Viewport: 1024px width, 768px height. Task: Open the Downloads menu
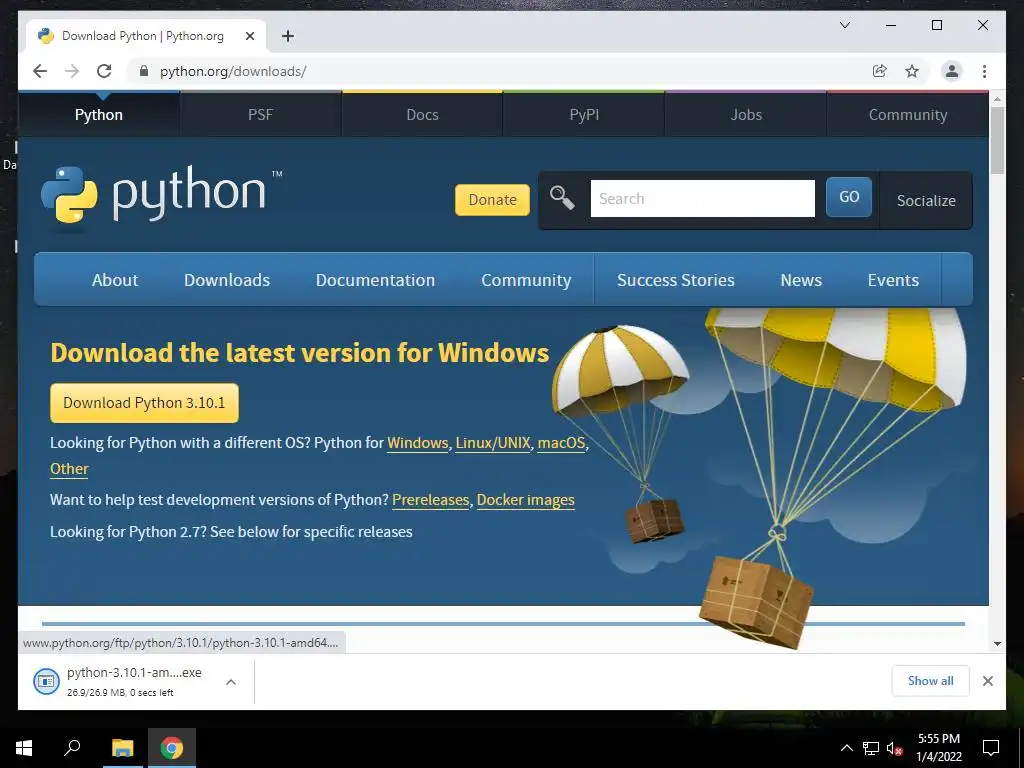227,280
